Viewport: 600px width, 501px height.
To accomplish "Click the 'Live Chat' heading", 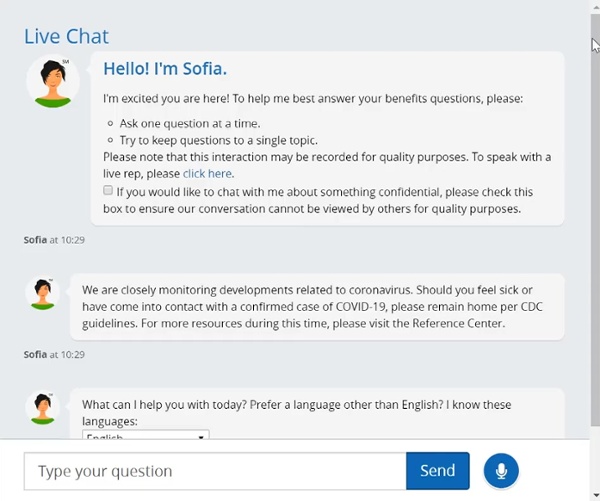I will click(x=66, y=36).
